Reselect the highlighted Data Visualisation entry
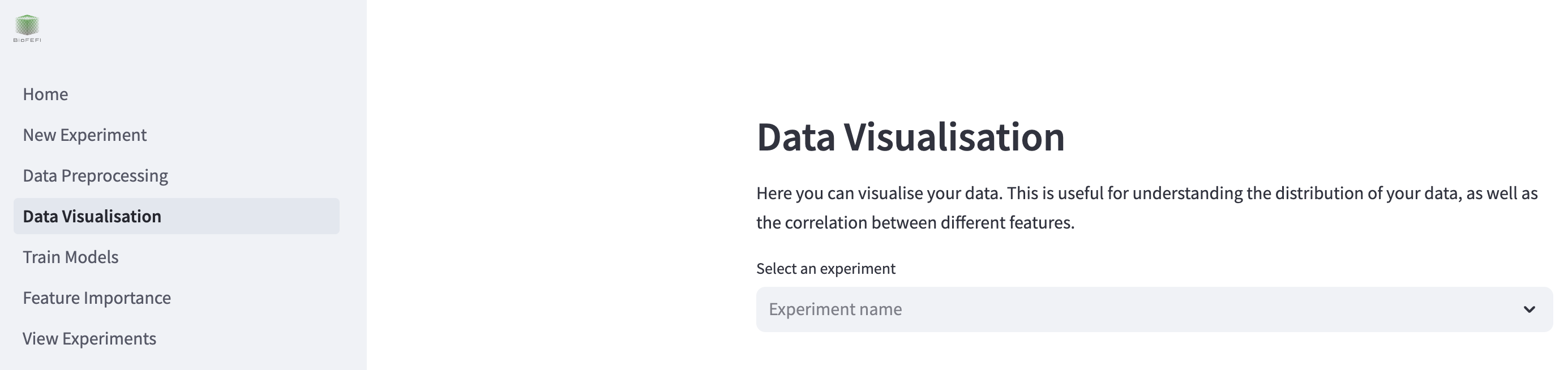 tap(92, 216)
